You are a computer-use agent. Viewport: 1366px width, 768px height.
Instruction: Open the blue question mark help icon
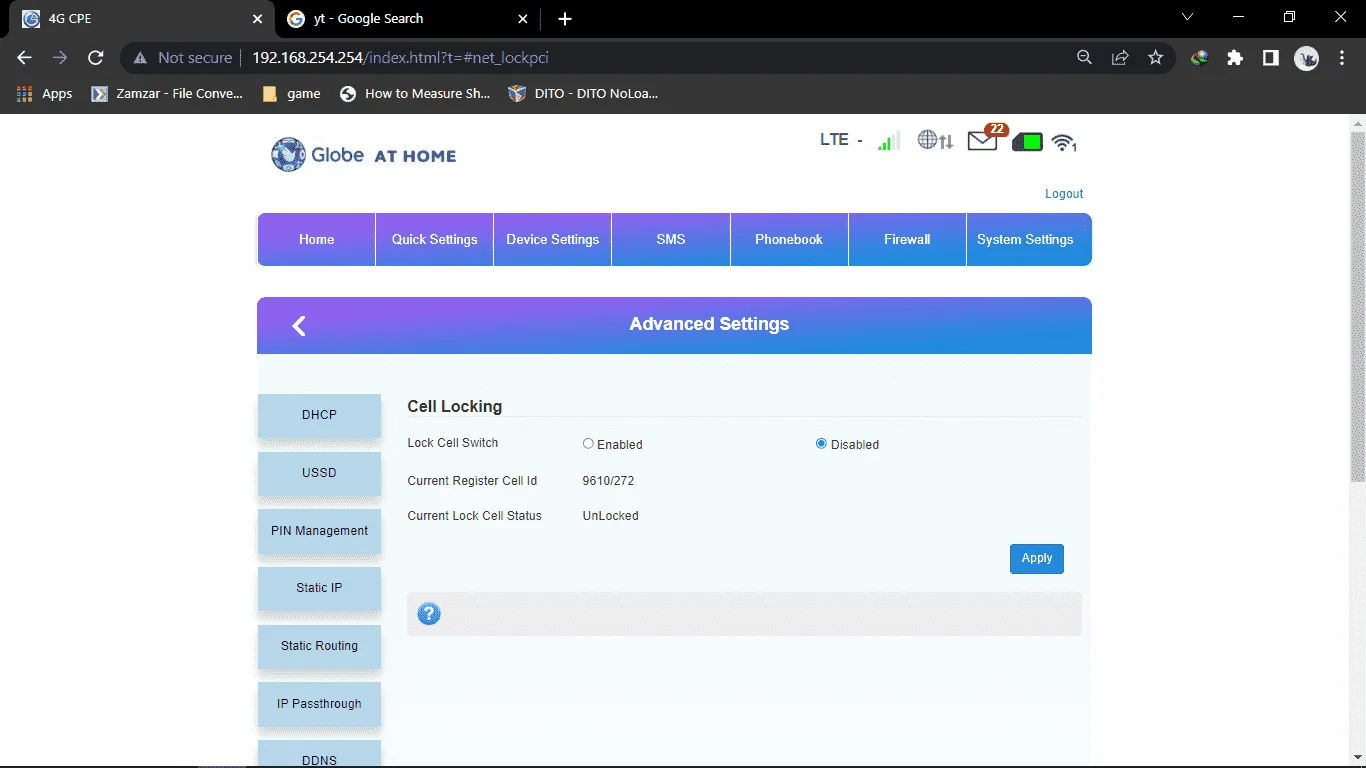429,614
